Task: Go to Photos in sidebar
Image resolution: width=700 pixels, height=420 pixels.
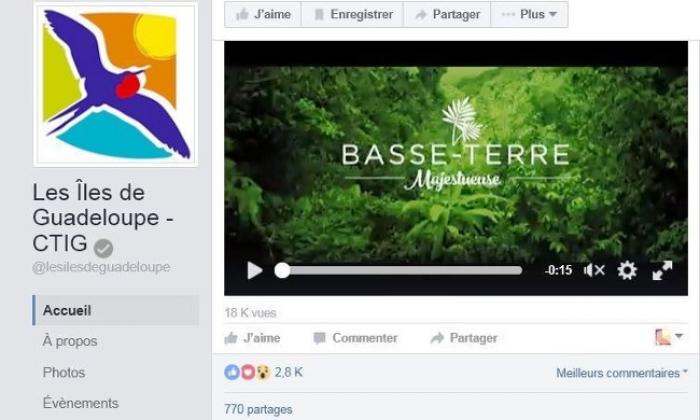Action: pyautogui.click(x=64, y=372)
